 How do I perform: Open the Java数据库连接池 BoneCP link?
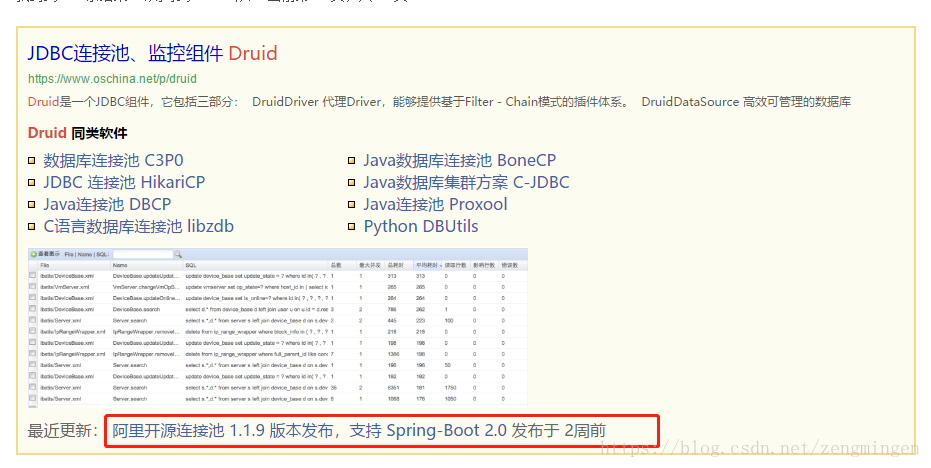460,160
